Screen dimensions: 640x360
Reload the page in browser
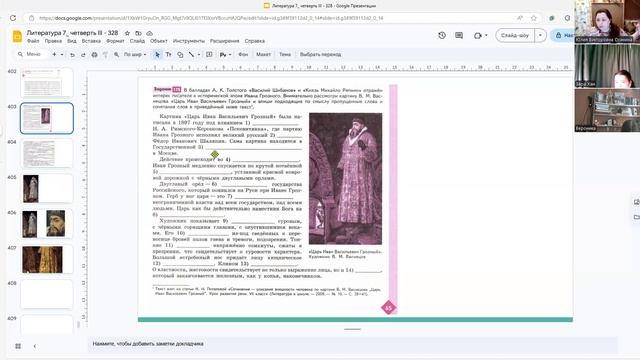(13, 18)
